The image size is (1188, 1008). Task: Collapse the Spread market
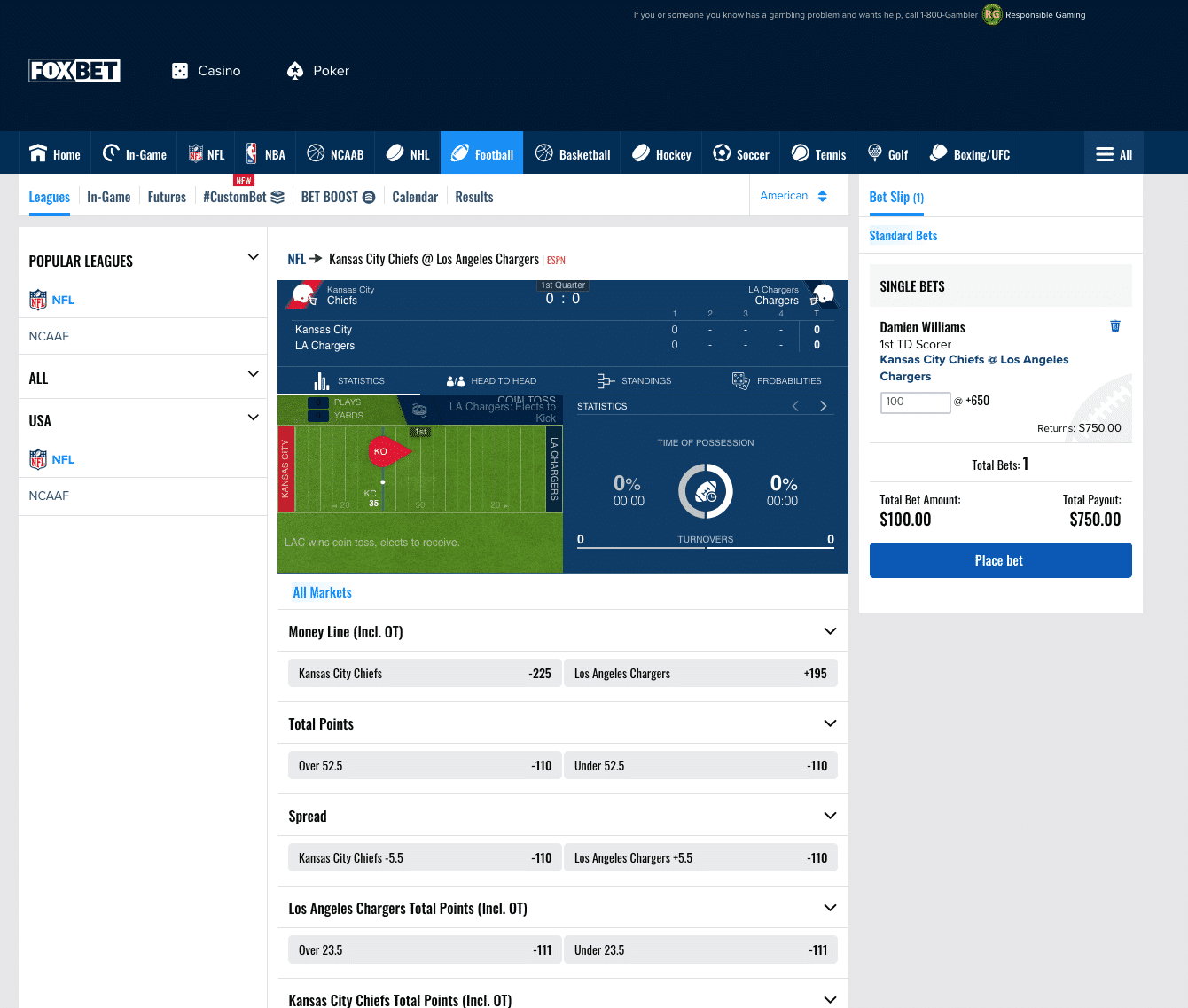[x=830, y=816]
